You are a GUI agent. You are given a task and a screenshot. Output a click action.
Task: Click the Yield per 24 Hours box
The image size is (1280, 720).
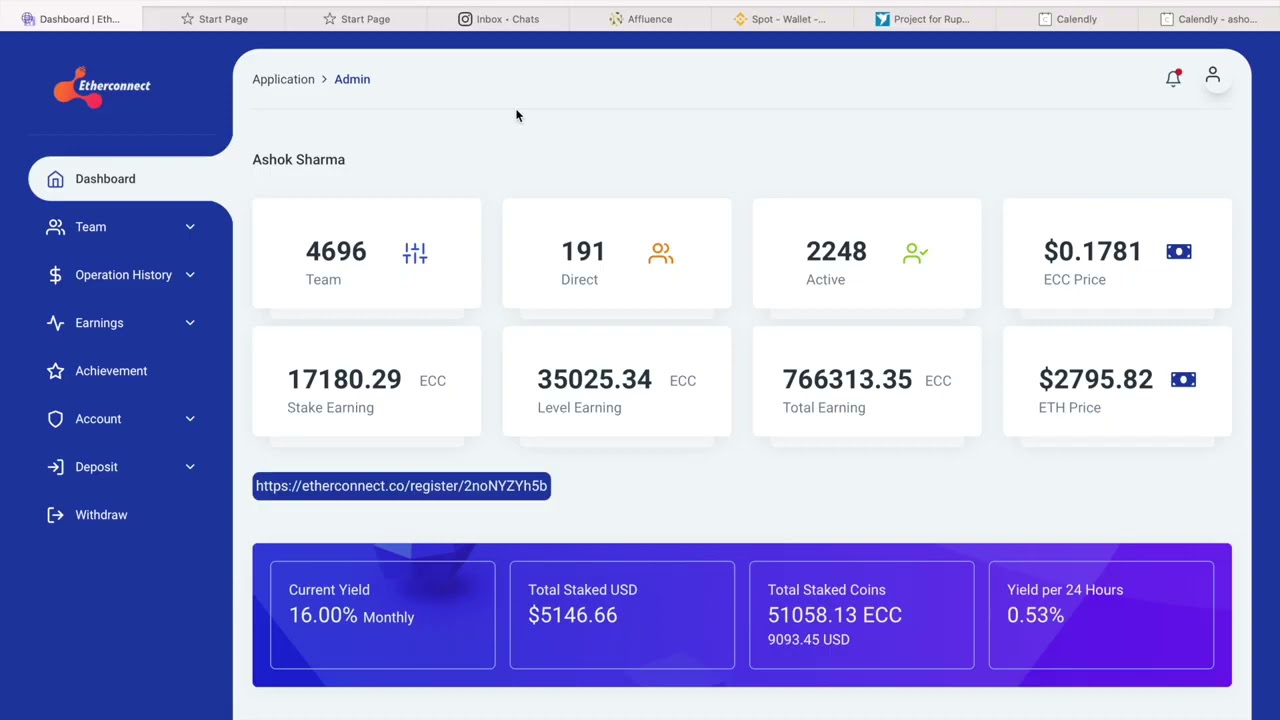1101,615
